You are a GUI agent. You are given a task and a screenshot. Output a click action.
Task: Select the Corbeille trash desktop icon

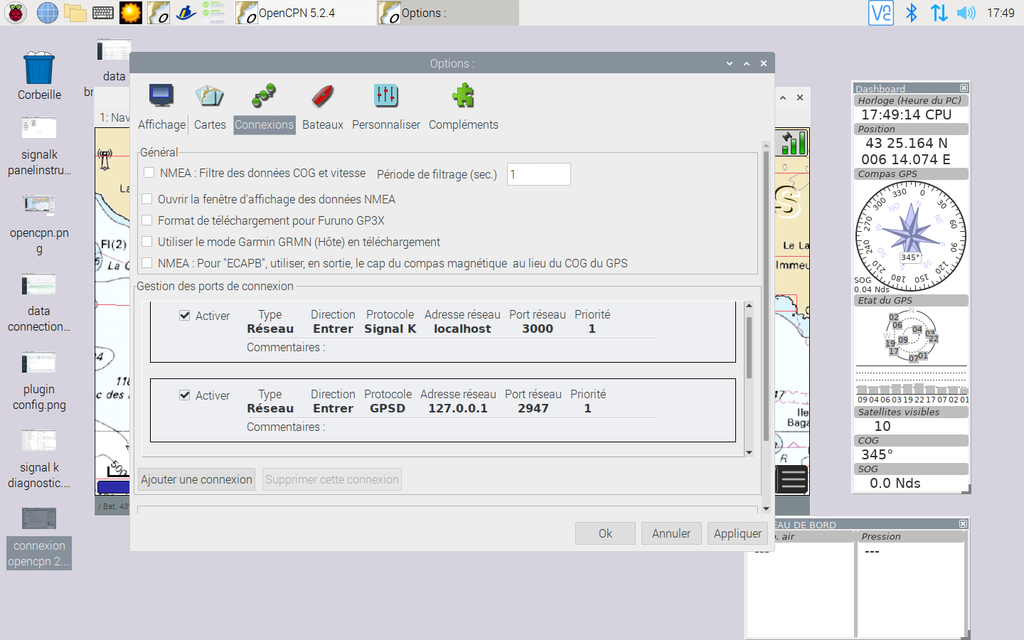[x=39, y=76]
